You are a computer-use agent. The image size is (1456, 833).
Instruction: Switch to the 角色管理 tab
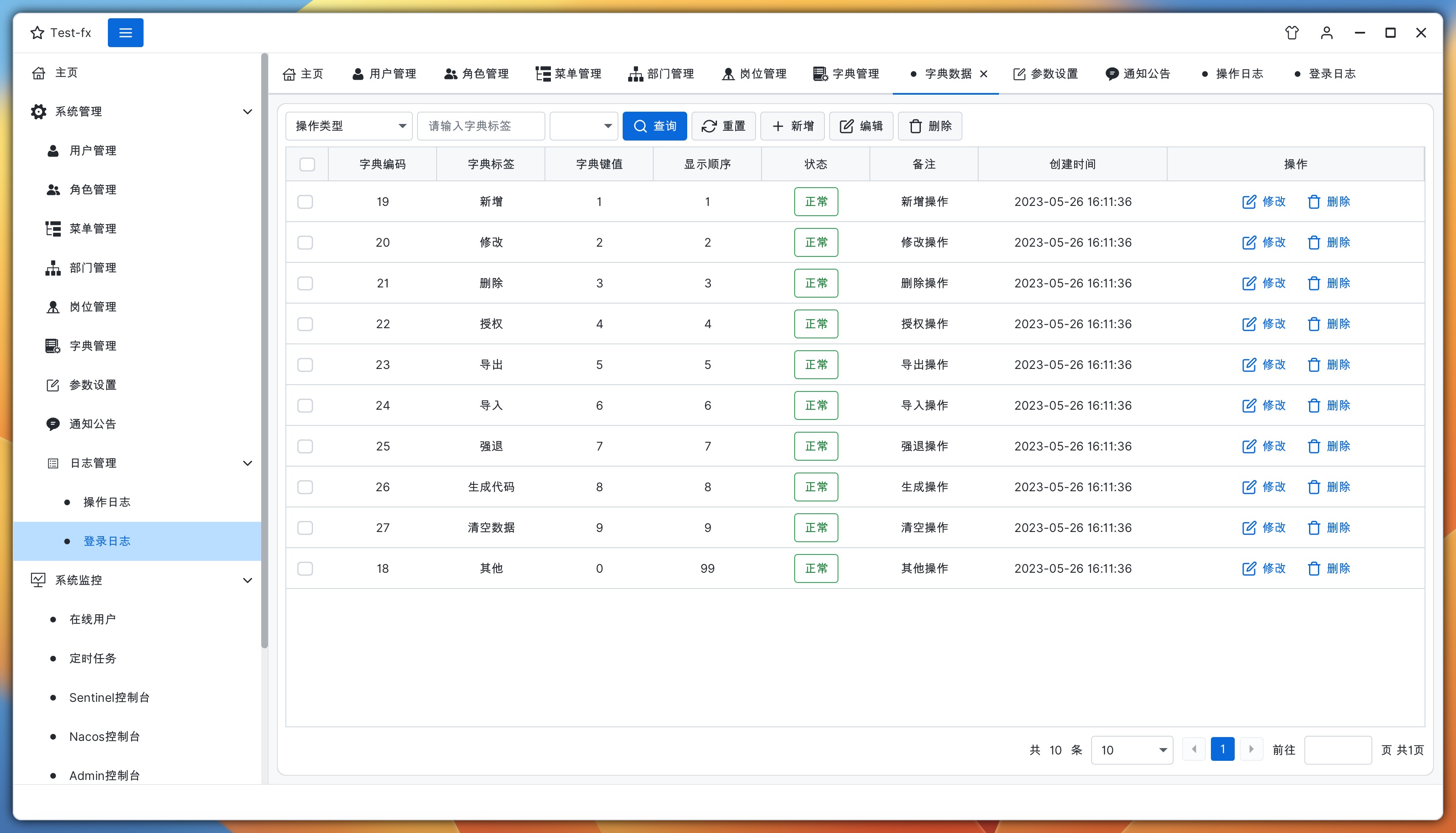coord(476,74)
